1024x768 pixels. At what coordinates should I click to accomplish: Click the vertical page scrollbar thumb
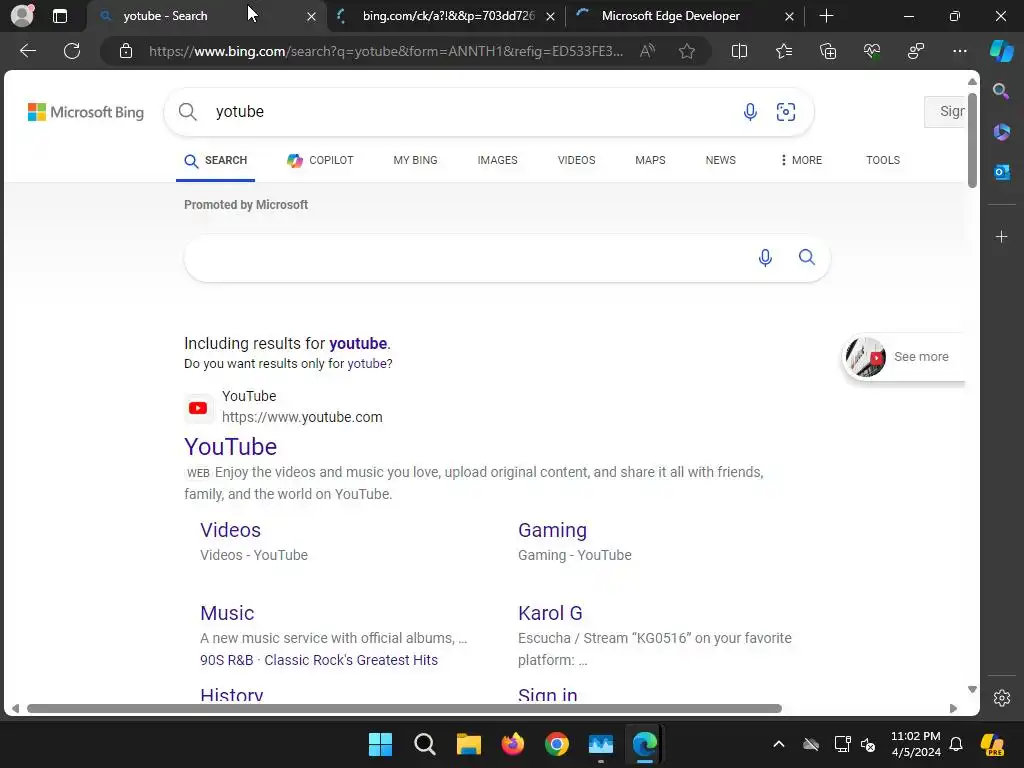tap(972, 140)
